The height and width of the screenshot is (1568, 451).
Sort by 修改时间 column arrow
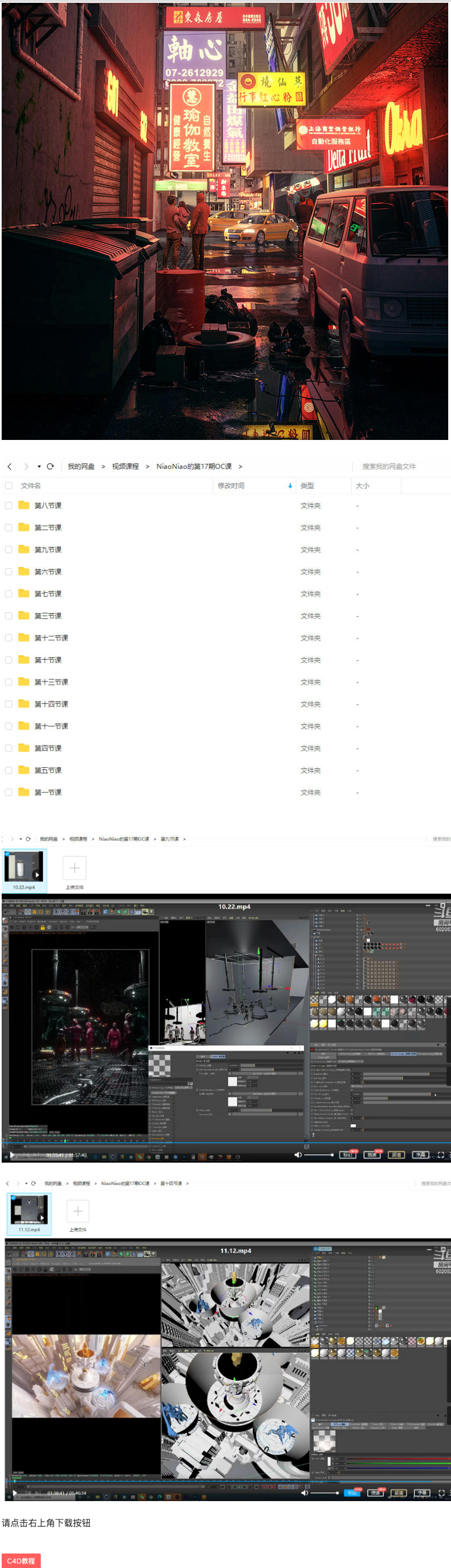click(290, 486)
